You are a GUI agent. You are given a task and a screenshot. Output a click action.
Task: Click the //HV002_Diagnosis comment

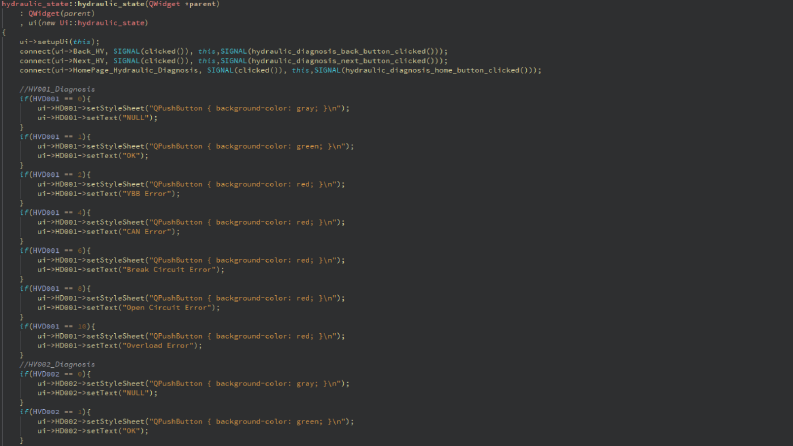click(57, 364)
